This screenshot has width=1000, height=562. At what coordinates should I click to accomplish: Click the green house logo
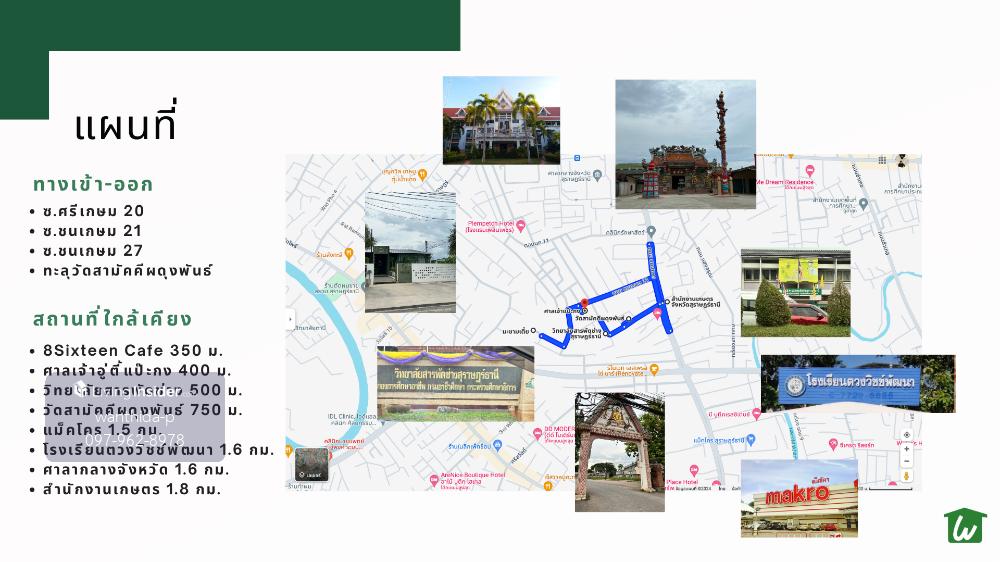[965, 525]
